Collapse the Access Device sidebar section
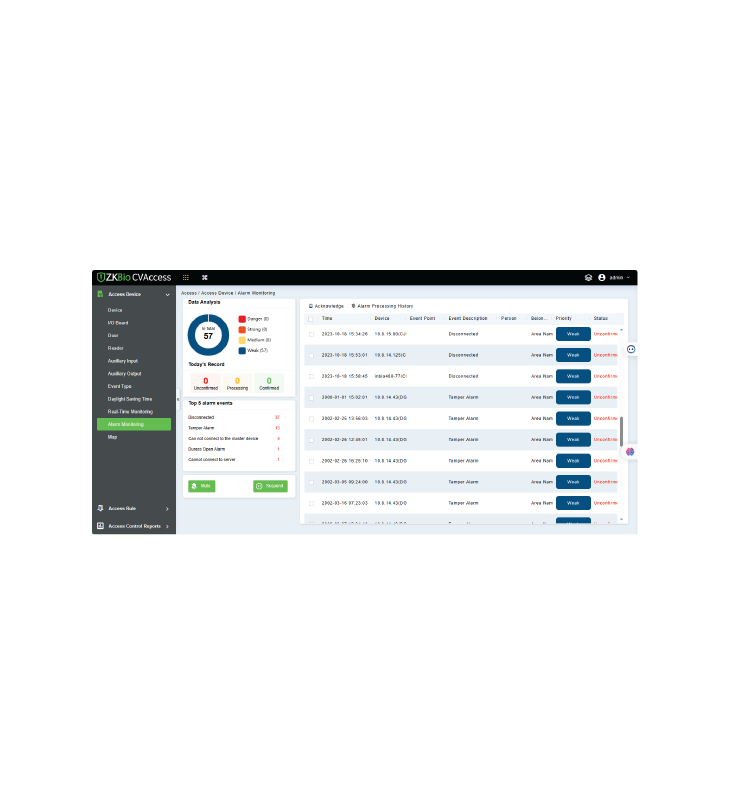 167,294
